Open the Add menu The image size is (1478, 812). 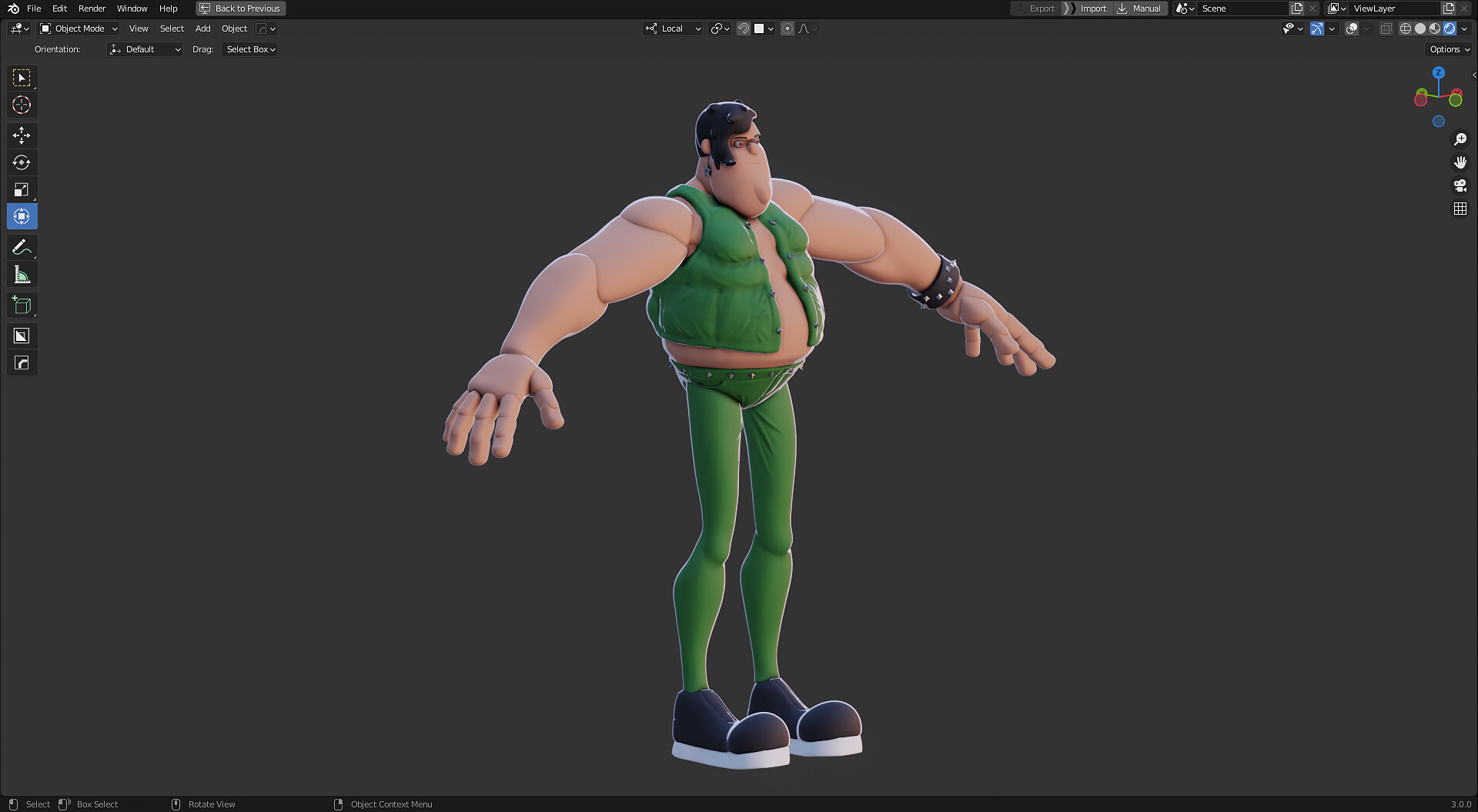(x=202, y=28)
